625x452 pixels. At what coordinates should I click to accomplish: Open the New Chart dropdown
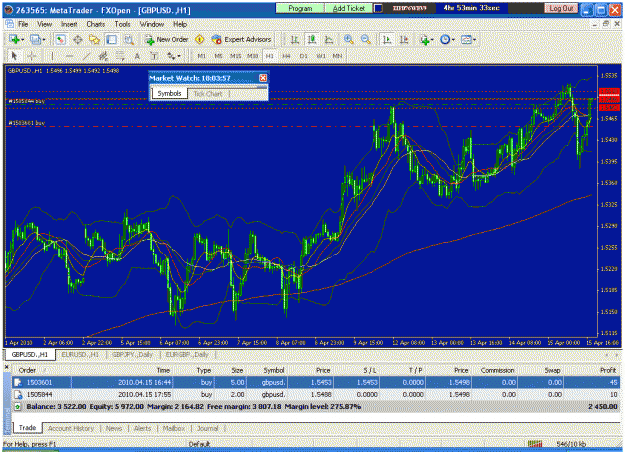(x=17, y=39)
